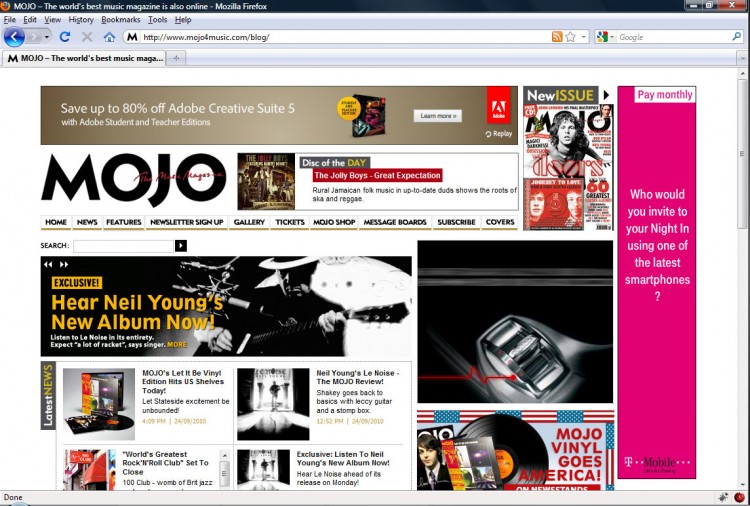Go to NEWS in site navigation
This screenshot has width=750, height=506.
[87, 222]
